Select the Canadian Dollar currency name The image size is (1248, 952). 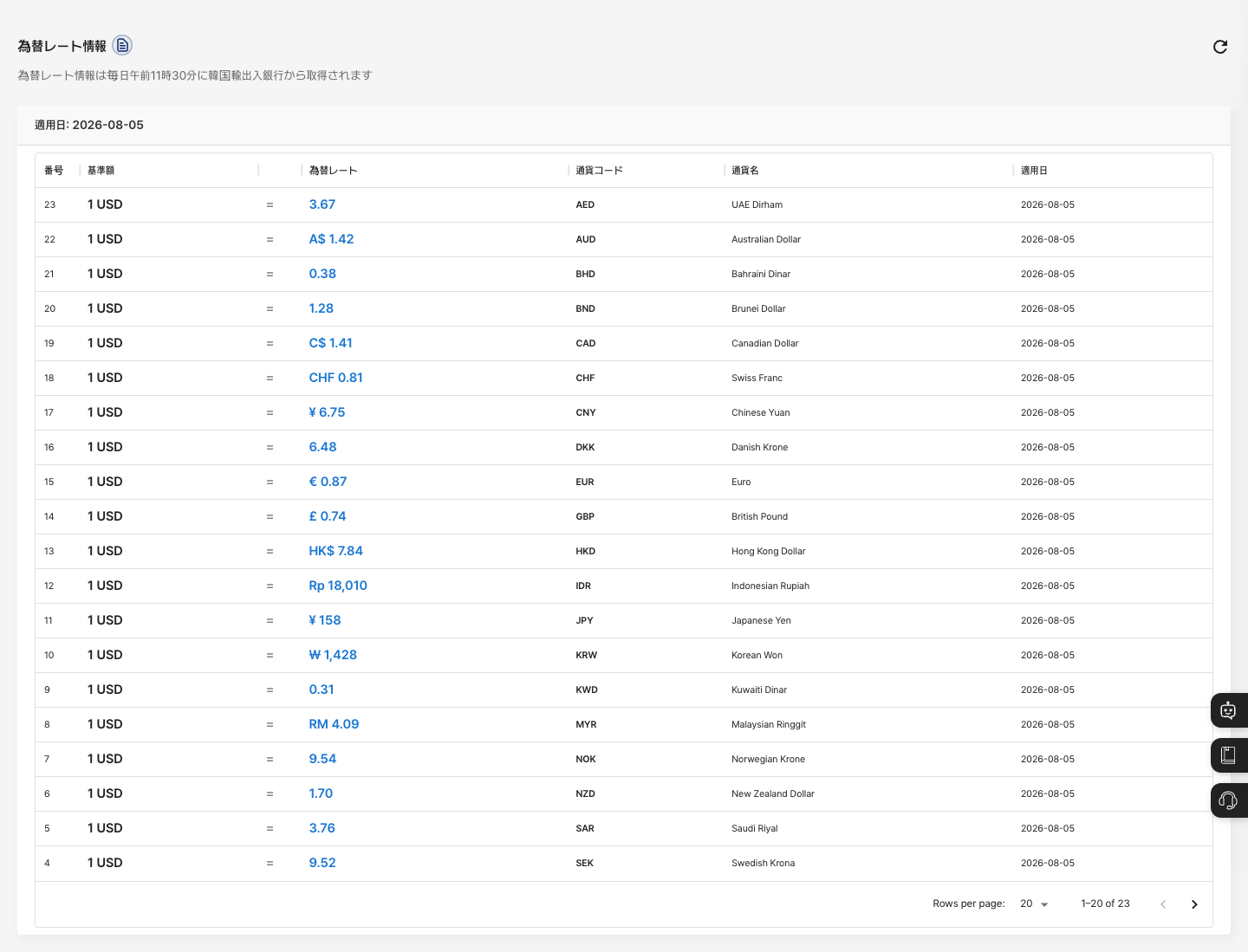point(765,344)
